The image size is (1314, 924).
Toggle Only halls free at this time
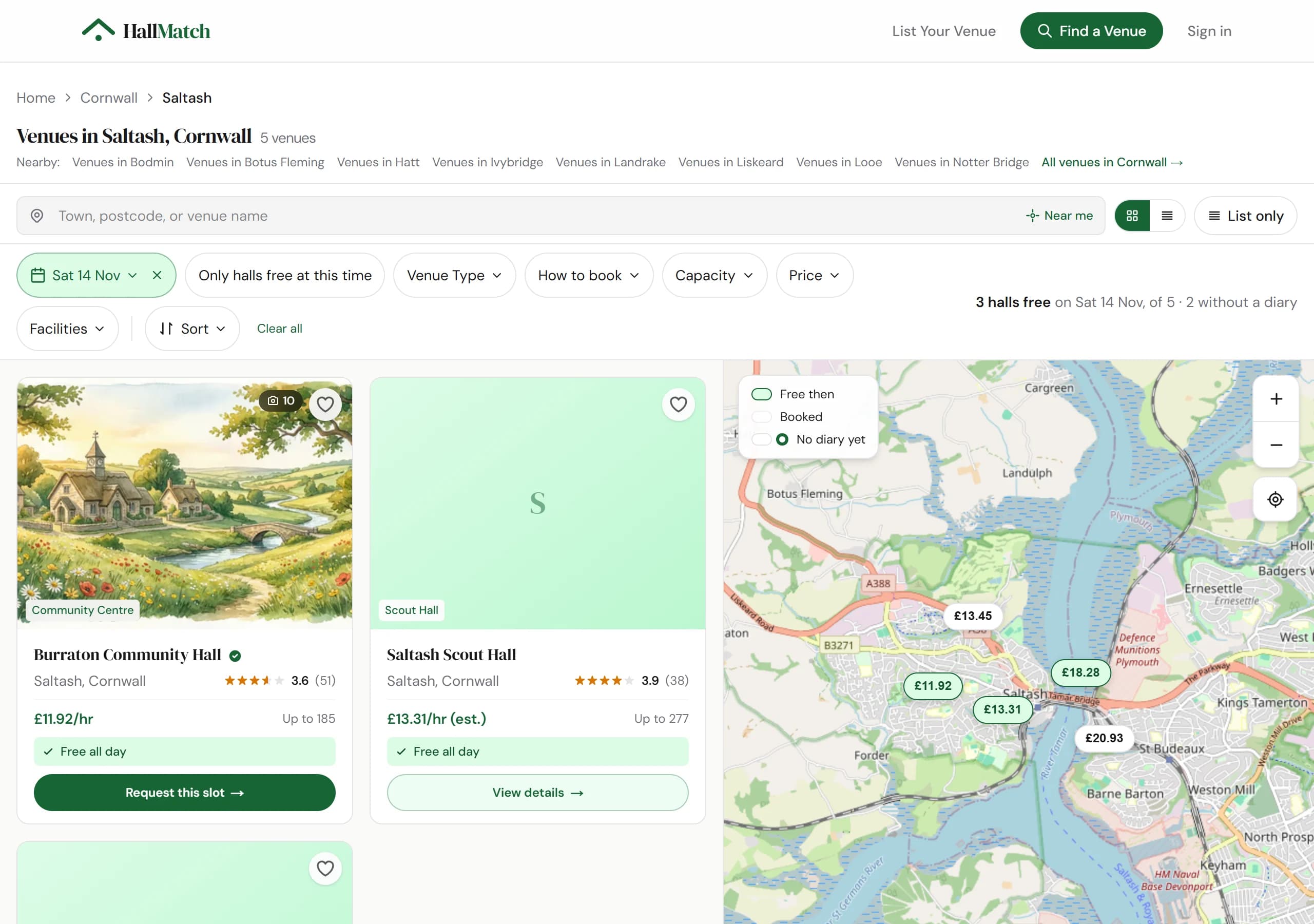pos(285,275)
